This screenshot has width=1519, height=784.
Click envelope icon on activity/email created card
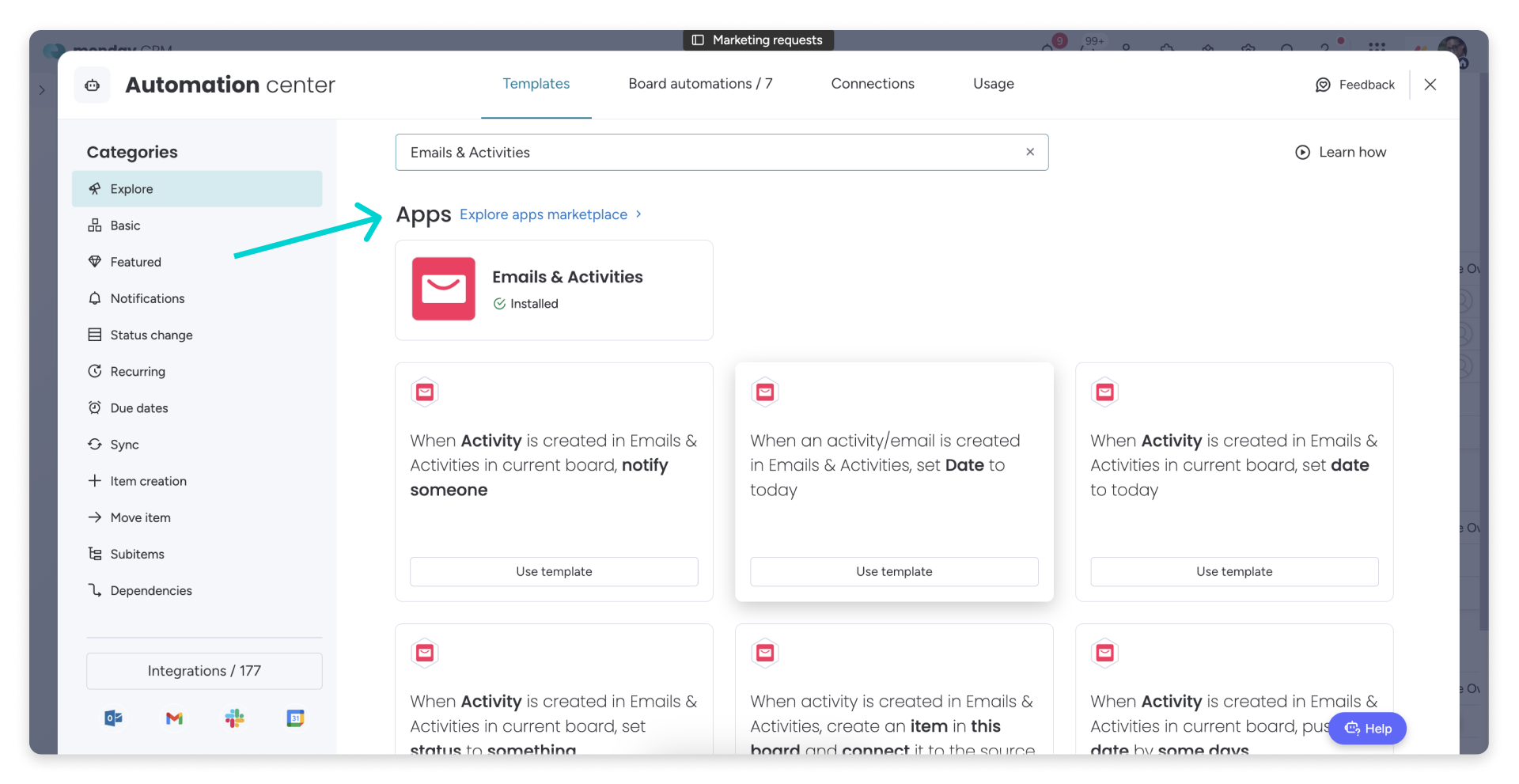(x=765, y=392)
